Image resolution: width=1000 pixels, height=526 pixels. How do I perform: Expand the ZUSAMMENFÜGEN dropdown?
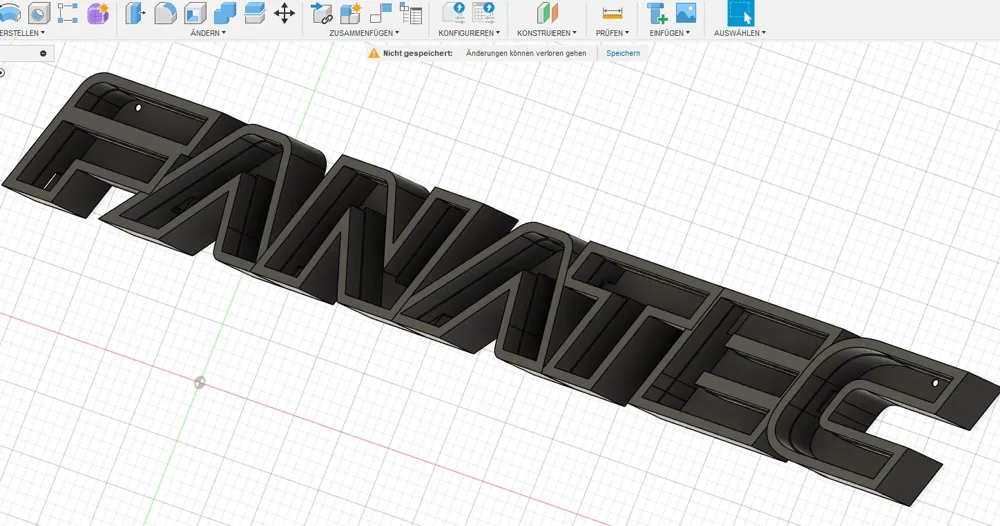[364, 33]
